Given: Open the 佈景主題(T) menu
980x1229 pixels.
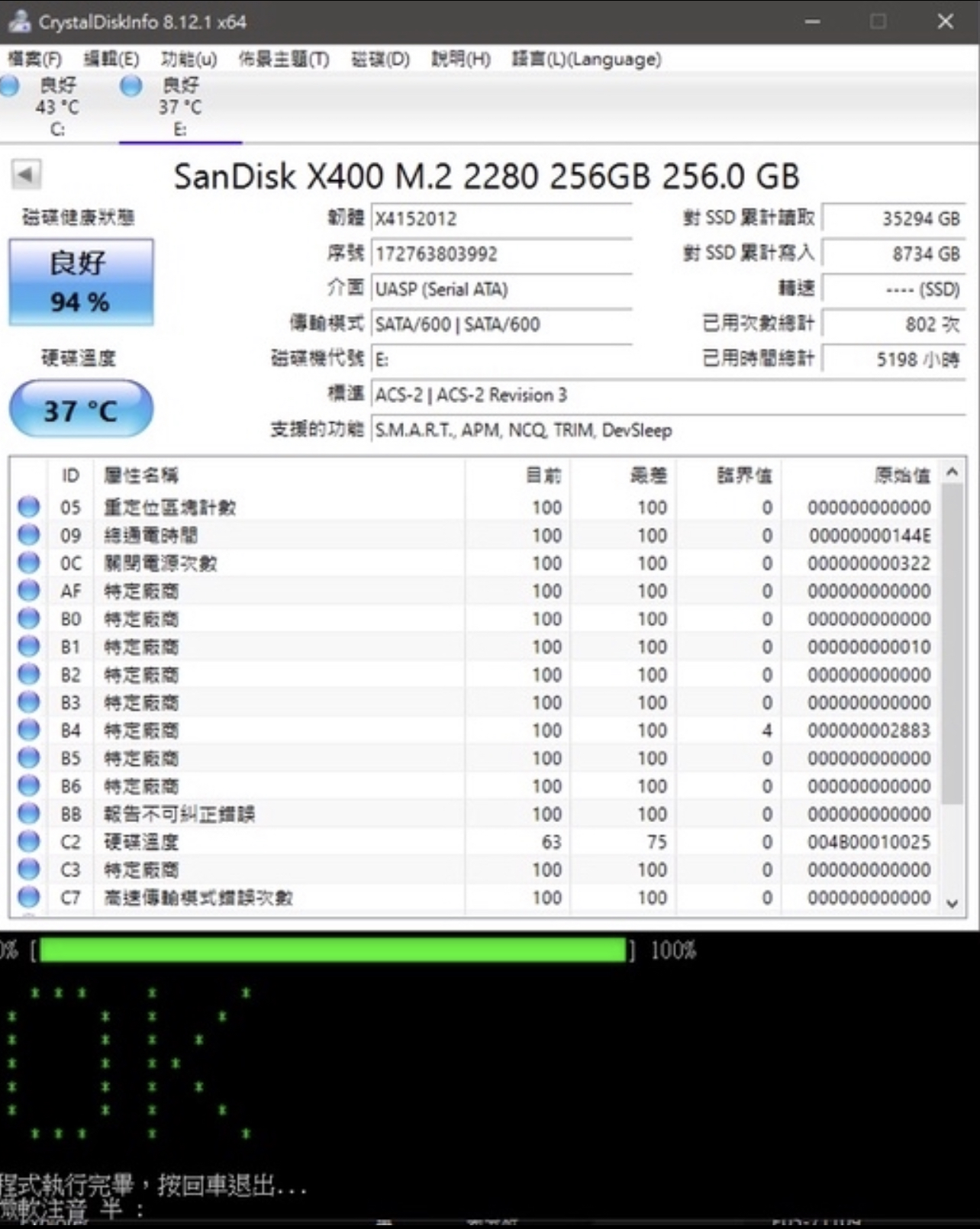Looking at the screenshot, I should coord(283,59).
